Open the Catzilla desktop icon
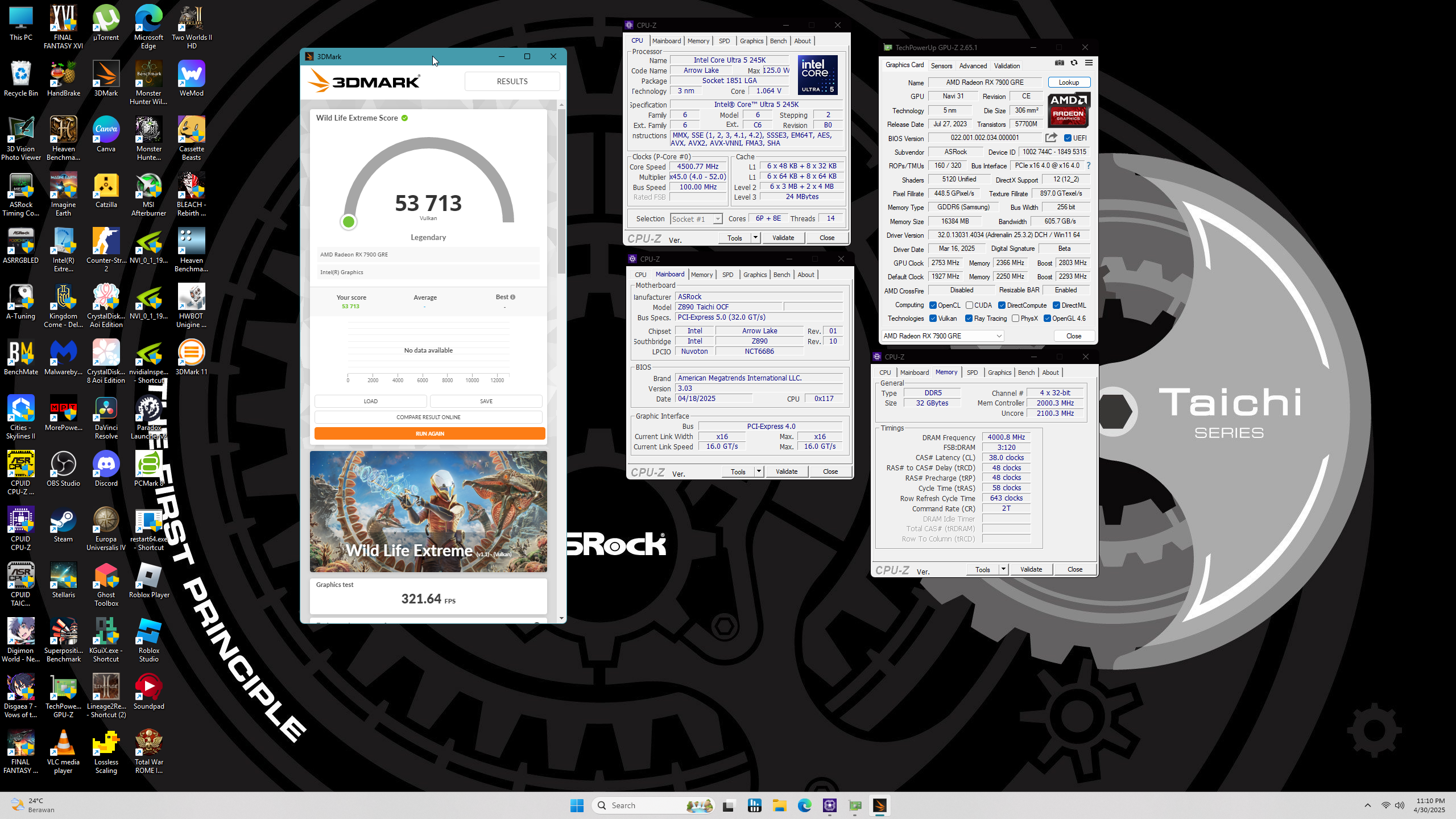 (x=106, y=191)
